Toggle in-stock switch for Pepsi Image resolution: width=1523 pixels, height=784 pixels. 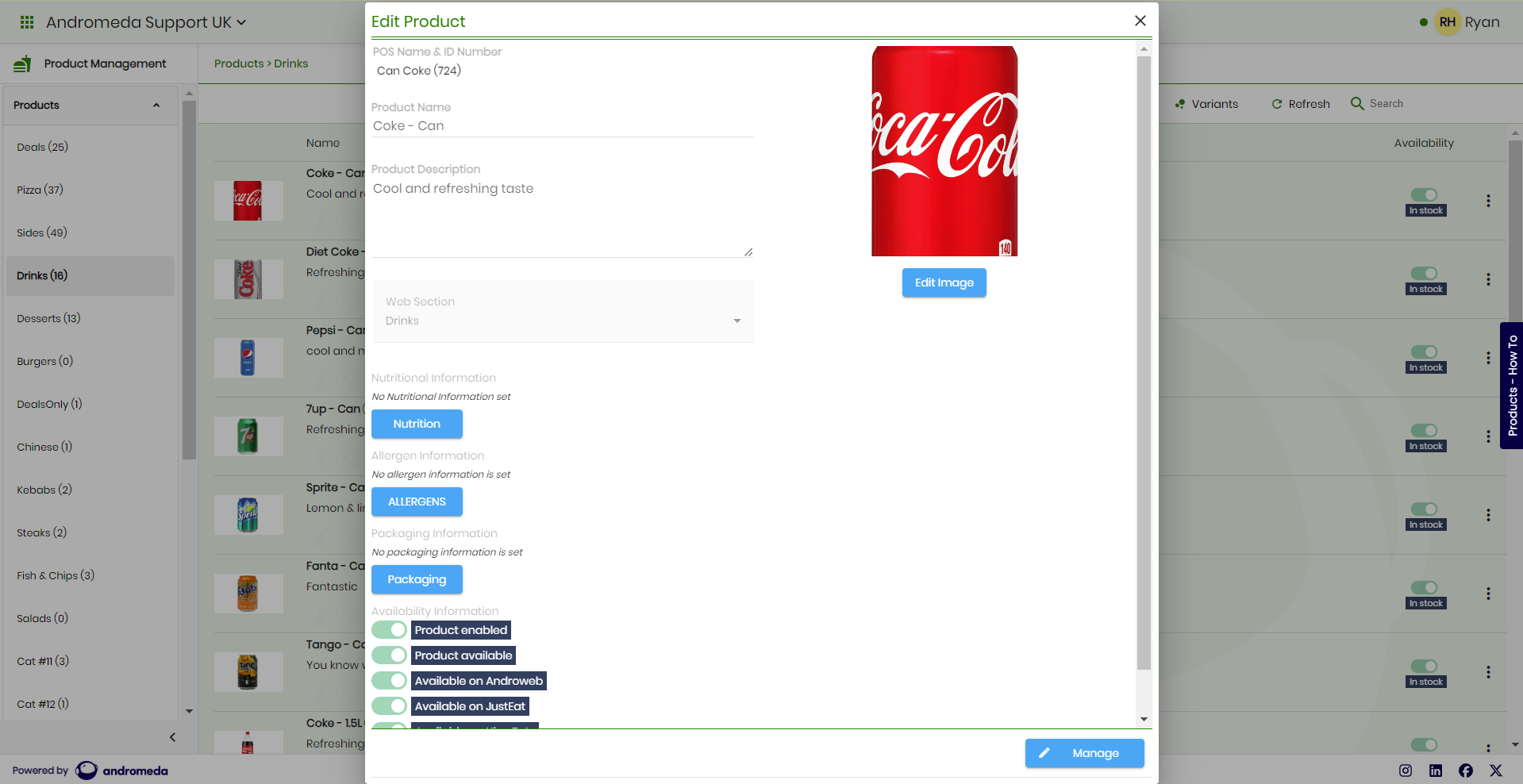(x=1424, y=352)
